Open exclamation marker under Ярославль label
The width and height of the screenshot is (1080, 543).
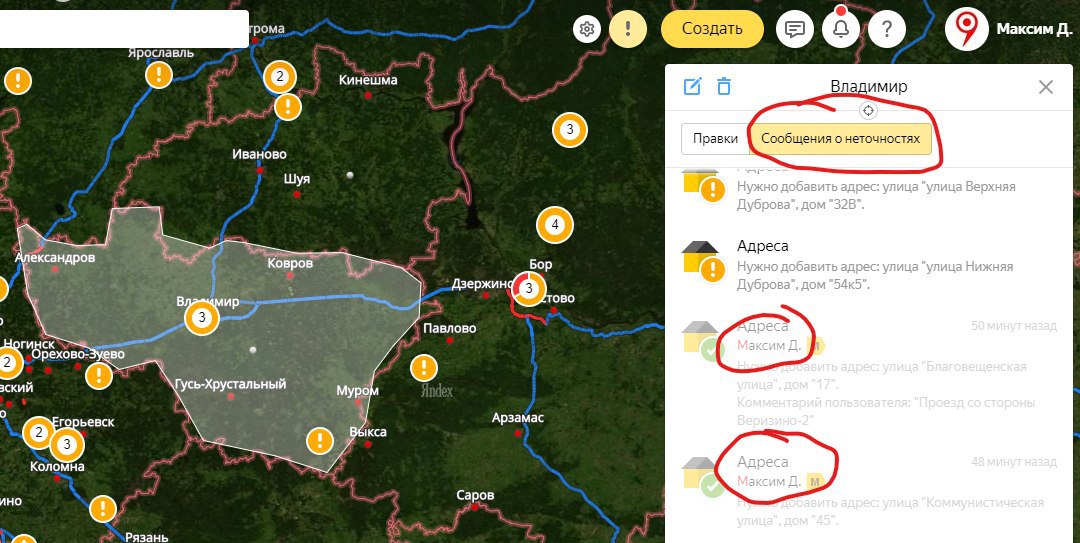click(159, 74)
